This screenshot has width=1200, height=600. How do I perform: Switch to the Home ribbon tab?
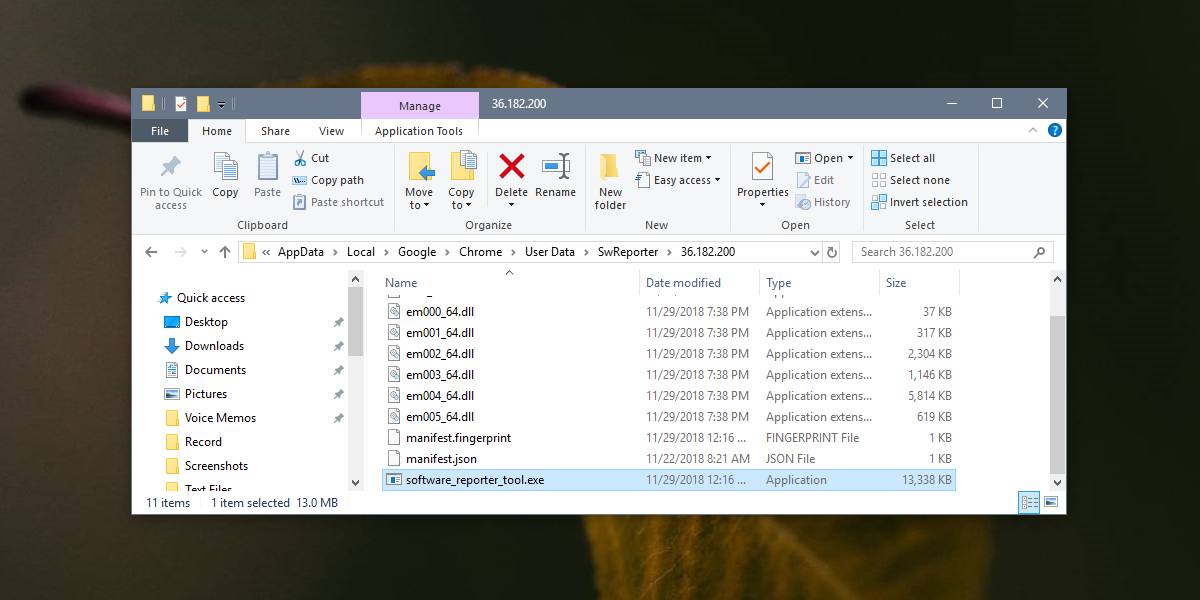217,131
